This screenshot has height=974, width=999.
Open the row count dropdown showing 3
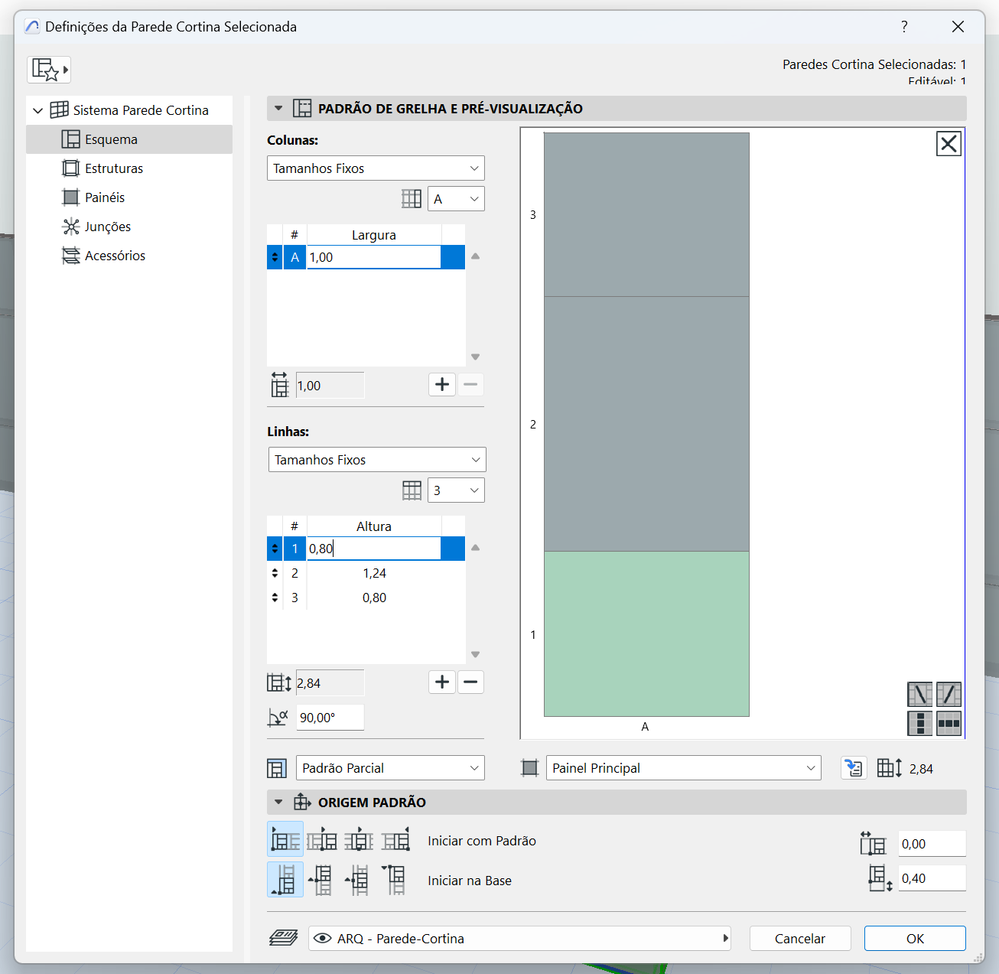[456, 490]
